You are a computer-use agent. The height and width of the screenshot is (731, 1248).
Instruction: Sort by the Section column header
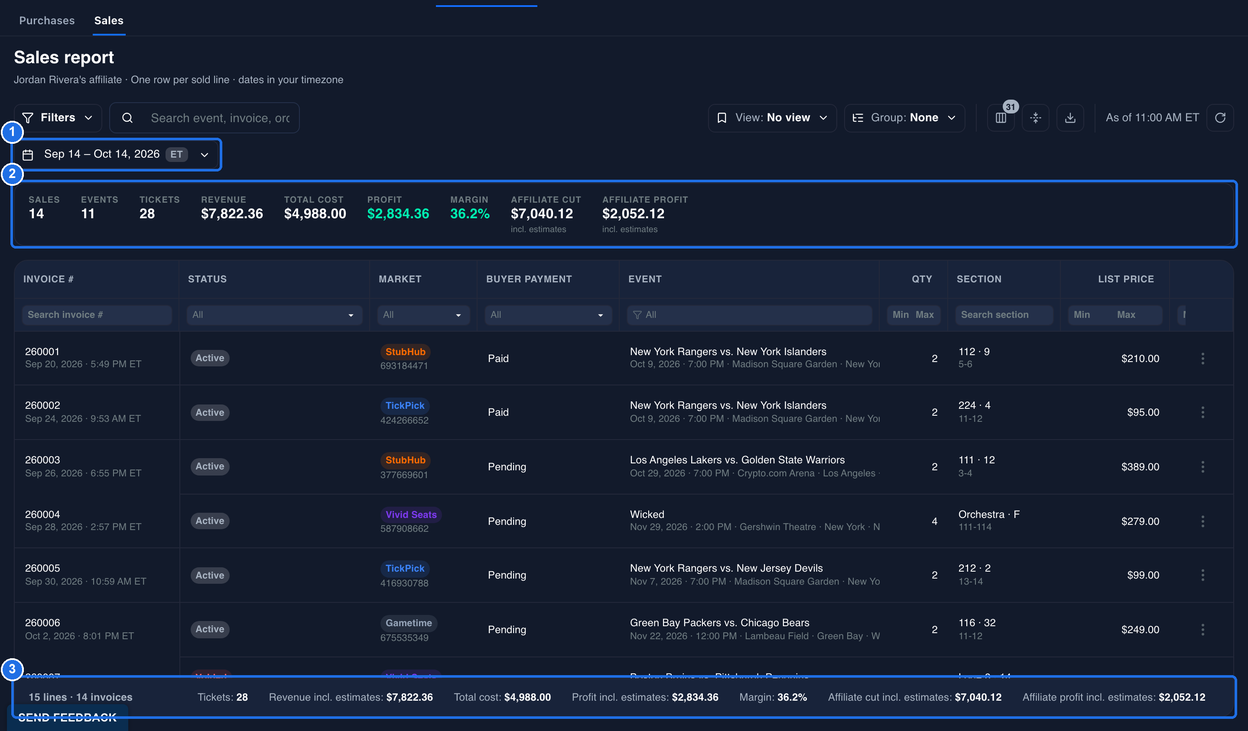979,279
